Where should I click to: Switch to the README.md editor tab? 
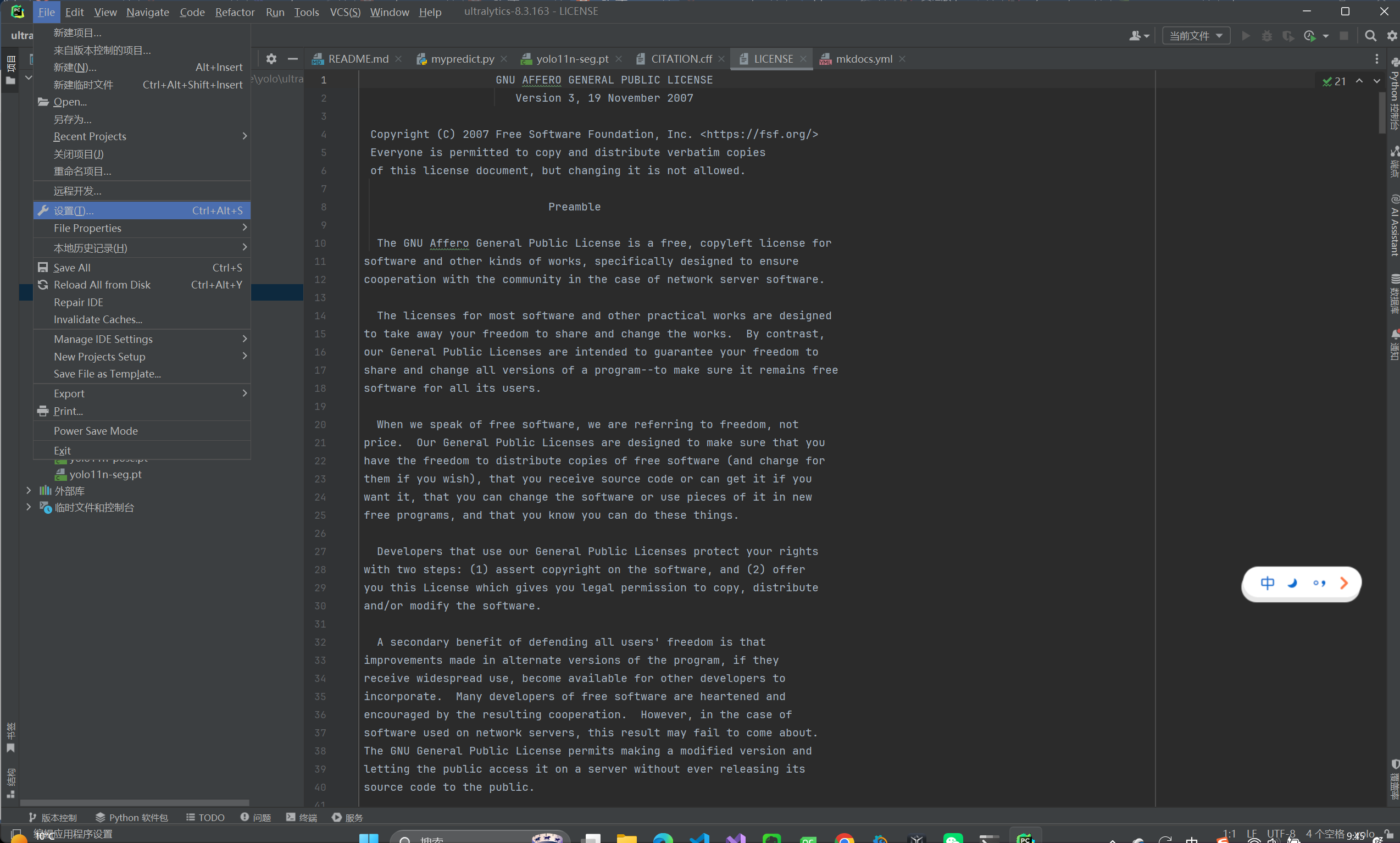pos(358,59)
